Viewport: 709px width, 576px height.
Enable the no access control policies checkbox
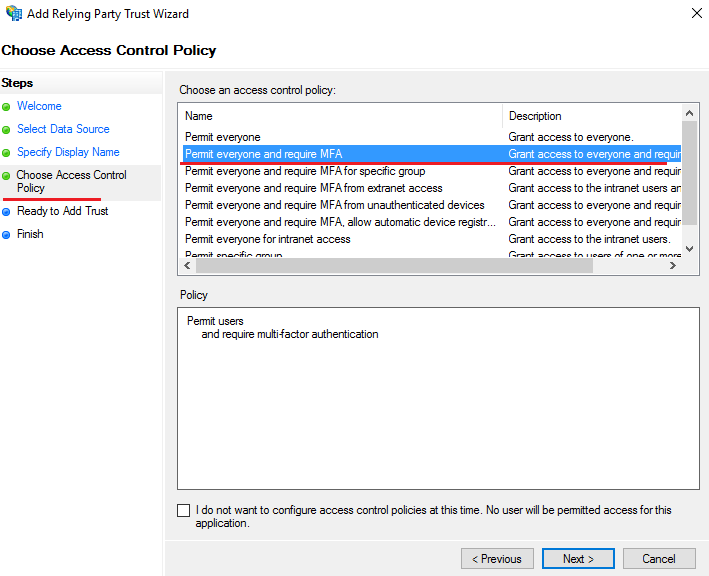pyautogui.click(x=183, y=510)
